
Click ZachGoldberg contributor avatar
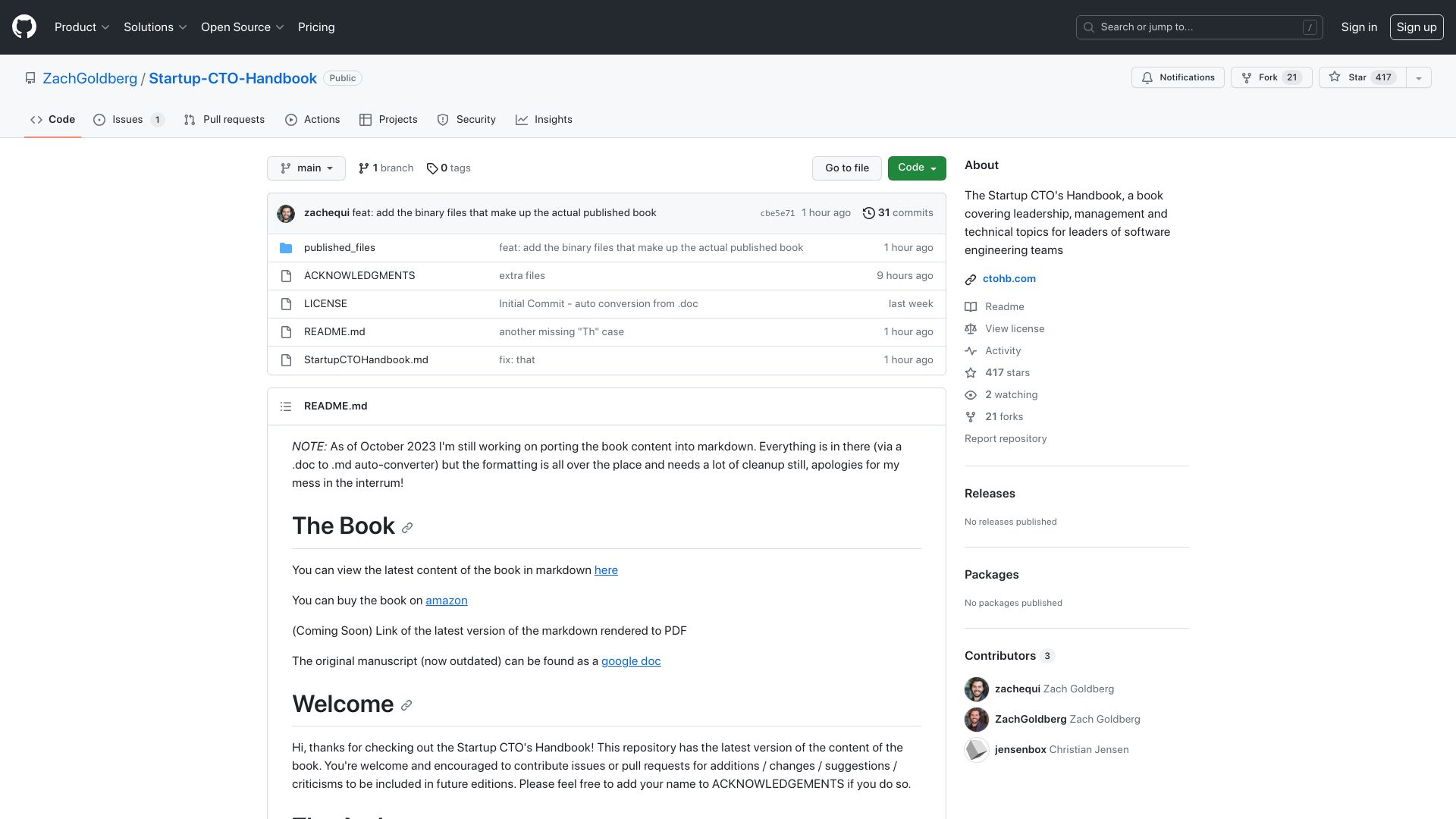(x=977, y=720)
